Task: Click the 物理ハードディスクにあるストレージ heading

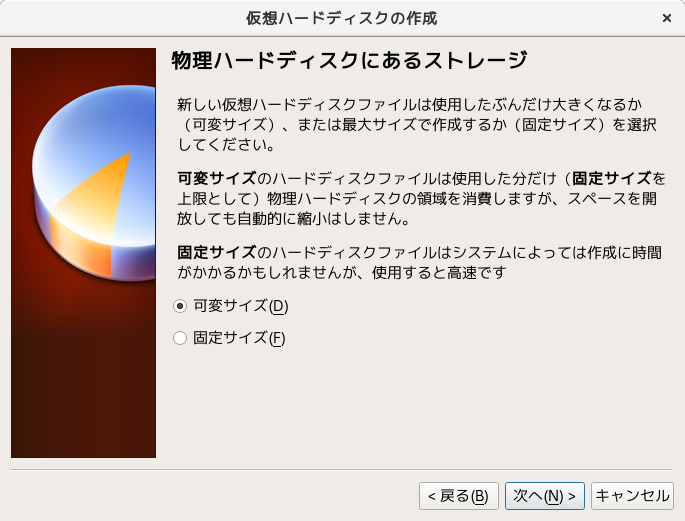Action: coord(349,60)
